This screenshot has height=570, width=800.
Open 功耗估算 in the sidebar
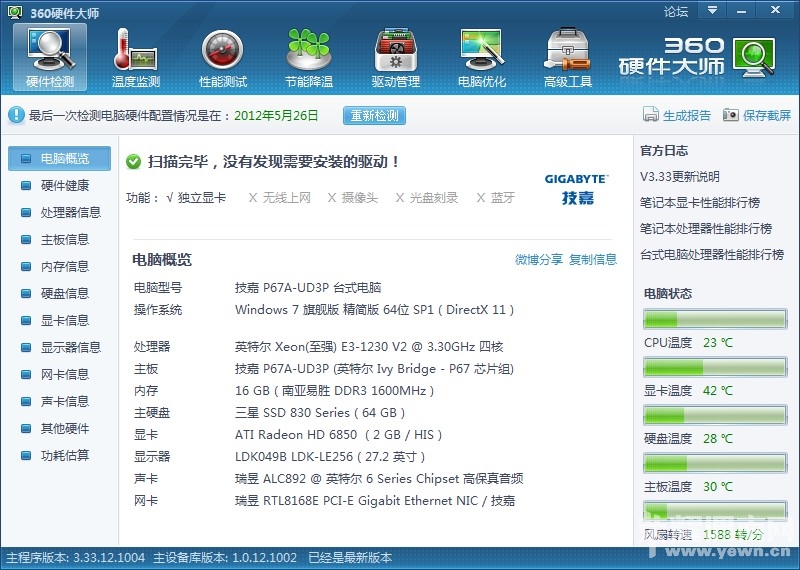64,456
